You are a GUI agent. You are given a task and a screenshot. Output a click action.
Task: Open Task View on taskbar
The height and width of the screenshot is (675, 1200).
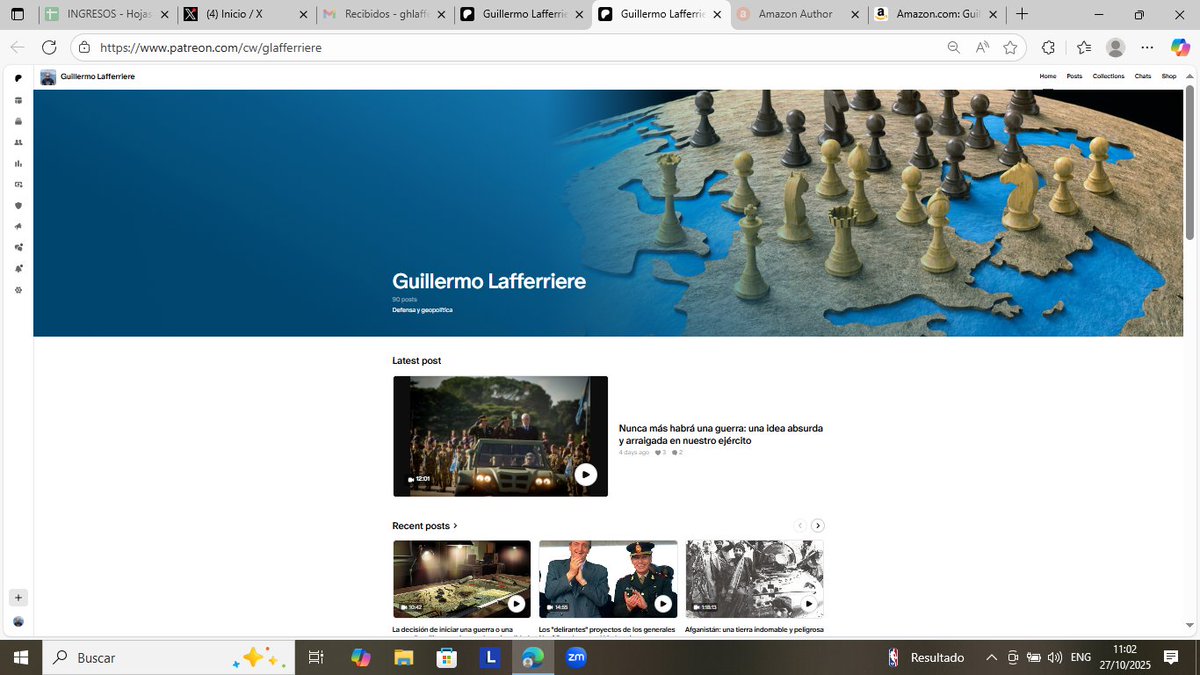315,657
